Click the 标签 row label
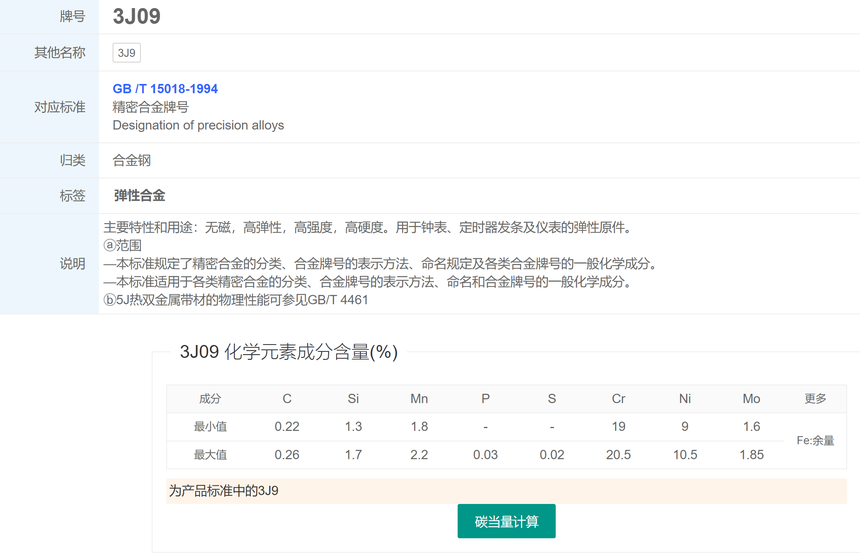The width and height of the screenshot is (860, 556). coord(72,196)
